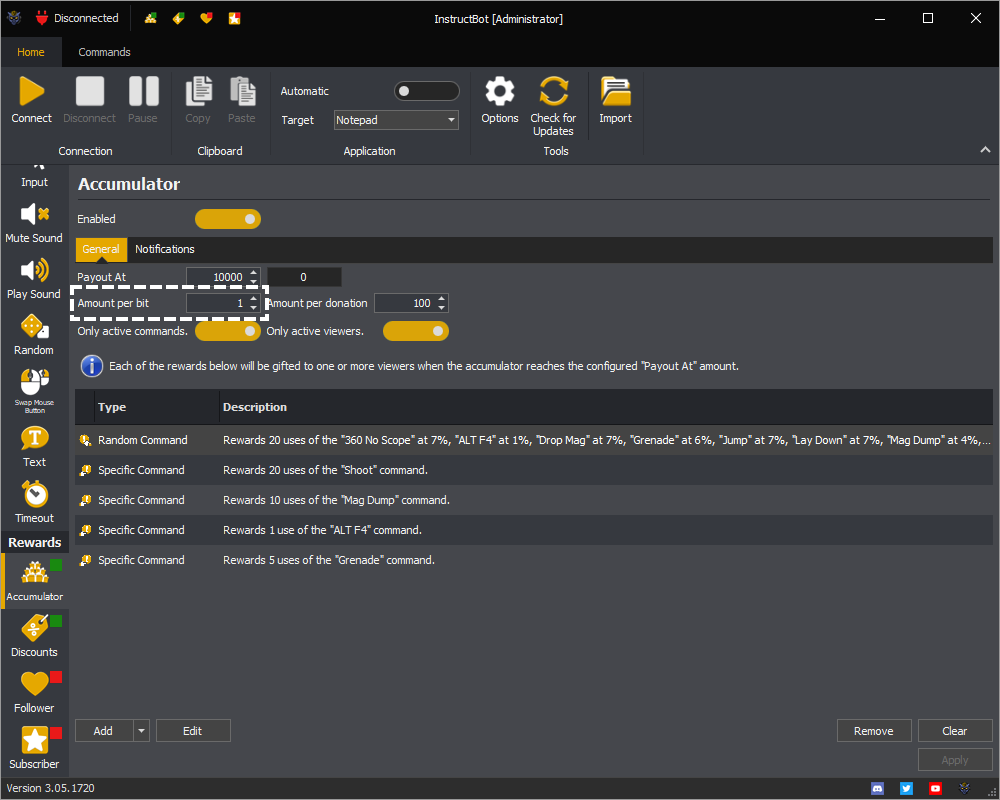Select Input command in sidebar
The height and width of the screenshot is (800, 1000).
tap(34, 177)
